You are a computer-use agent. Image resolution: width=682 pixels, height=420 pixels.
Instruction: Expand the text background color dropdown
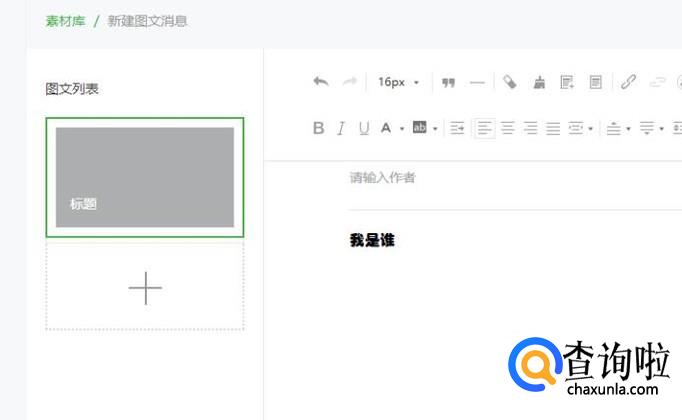point(435,128)
